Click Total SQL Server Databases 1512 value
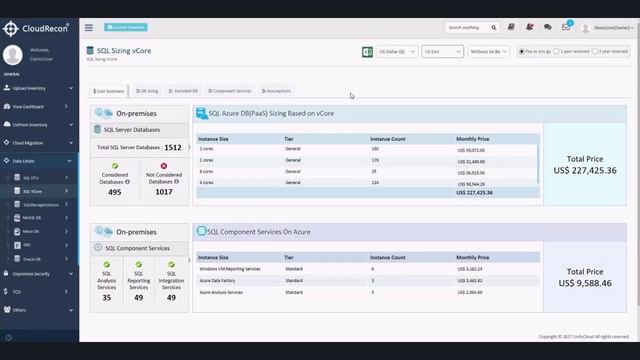 (173, 147)
